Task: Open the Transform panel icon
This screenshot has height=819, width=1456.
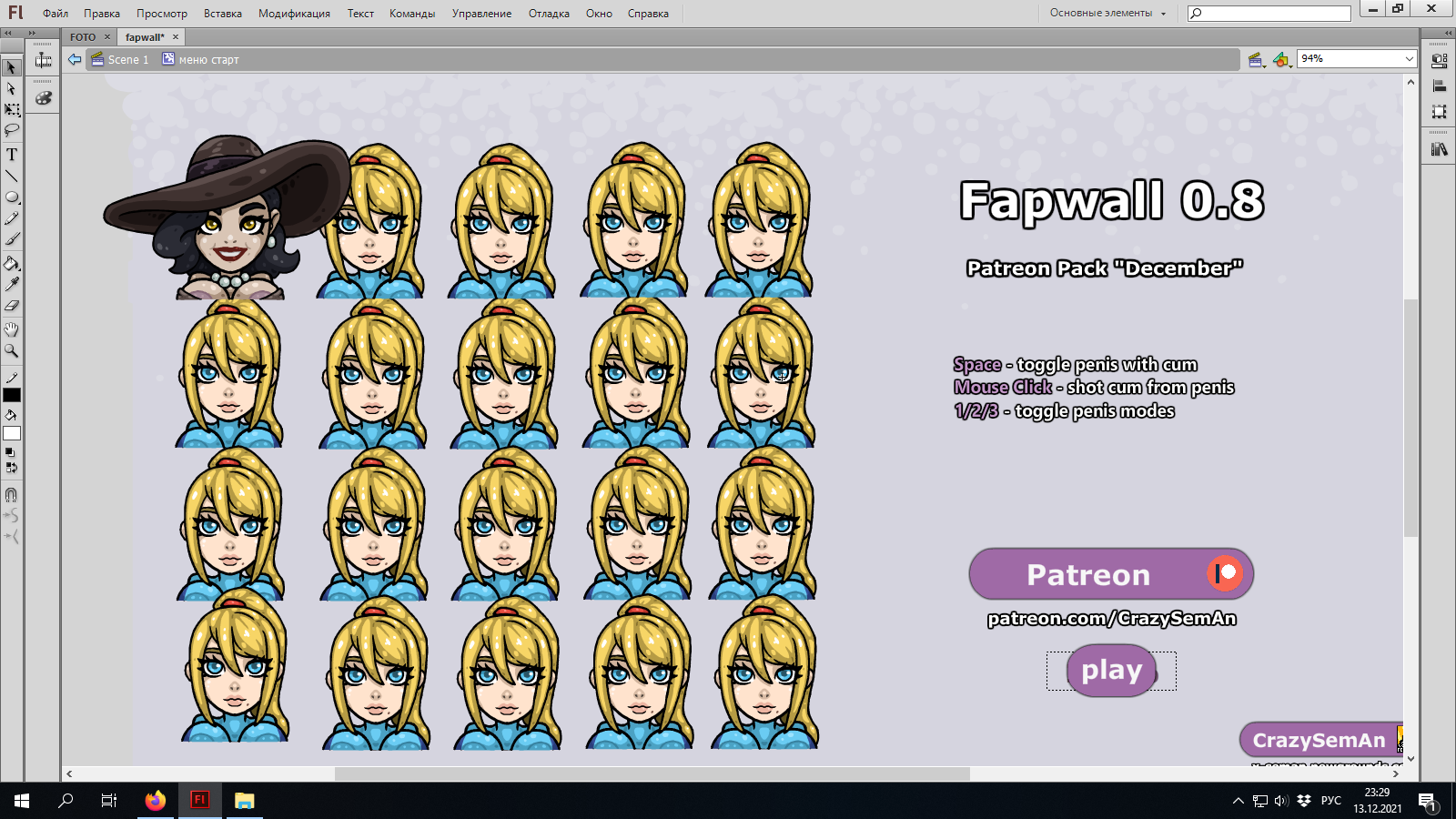Action: [1439, 112]
